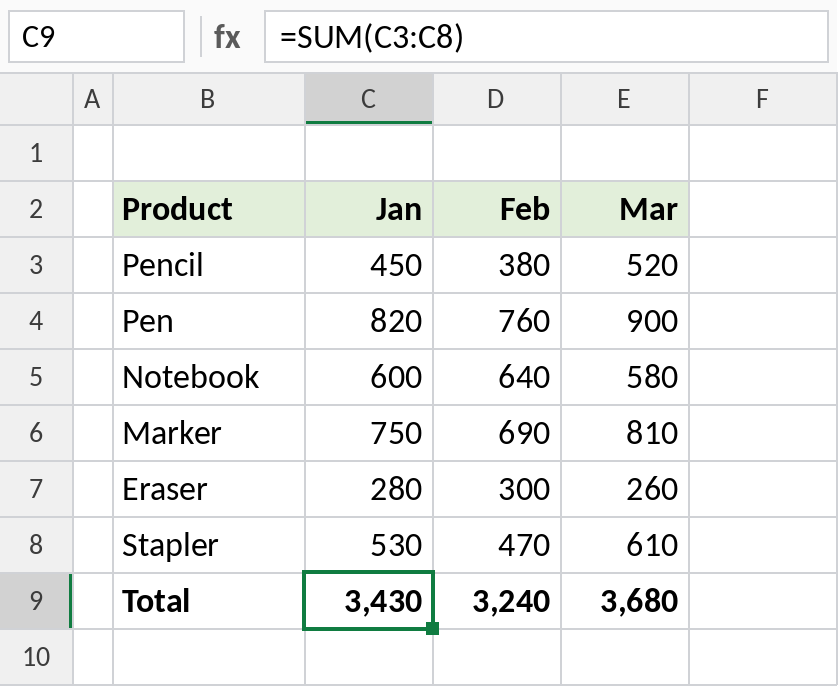Click the Mar header cell
This screenshot has width=838, height=686.
click(625, 209)
